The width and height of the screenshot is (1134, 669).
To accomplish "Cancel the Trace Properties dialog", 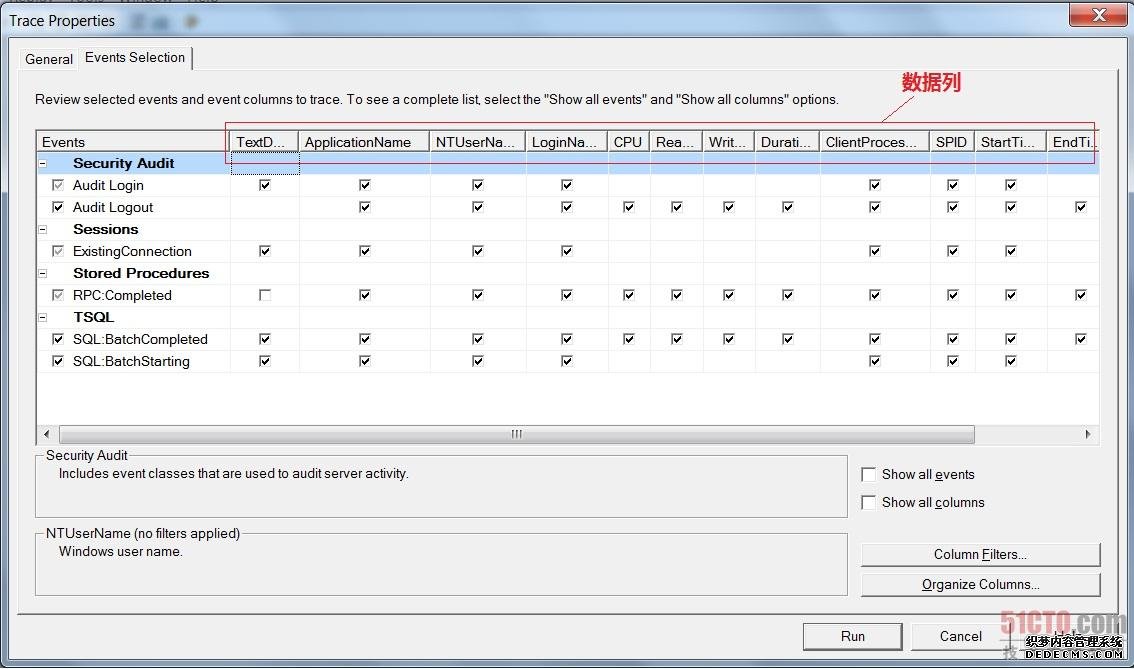I will pyautogui.click(x=960, y=636).
